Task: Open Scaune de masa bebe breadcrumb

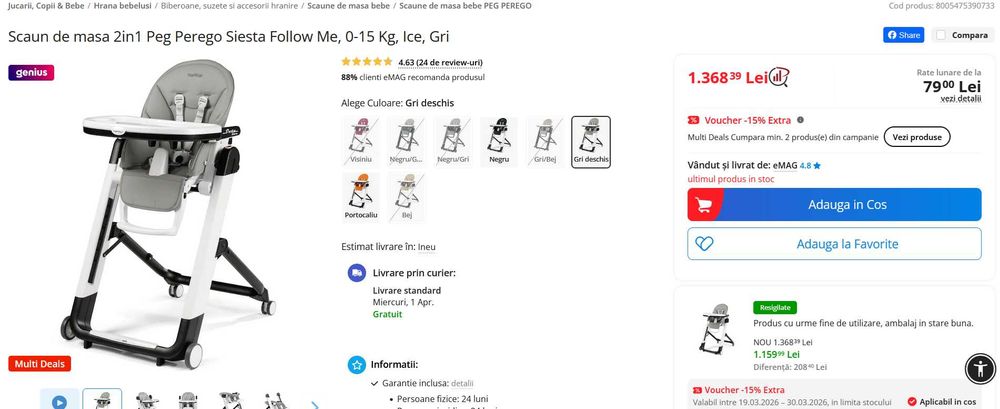Action: (x=348, y=6)
